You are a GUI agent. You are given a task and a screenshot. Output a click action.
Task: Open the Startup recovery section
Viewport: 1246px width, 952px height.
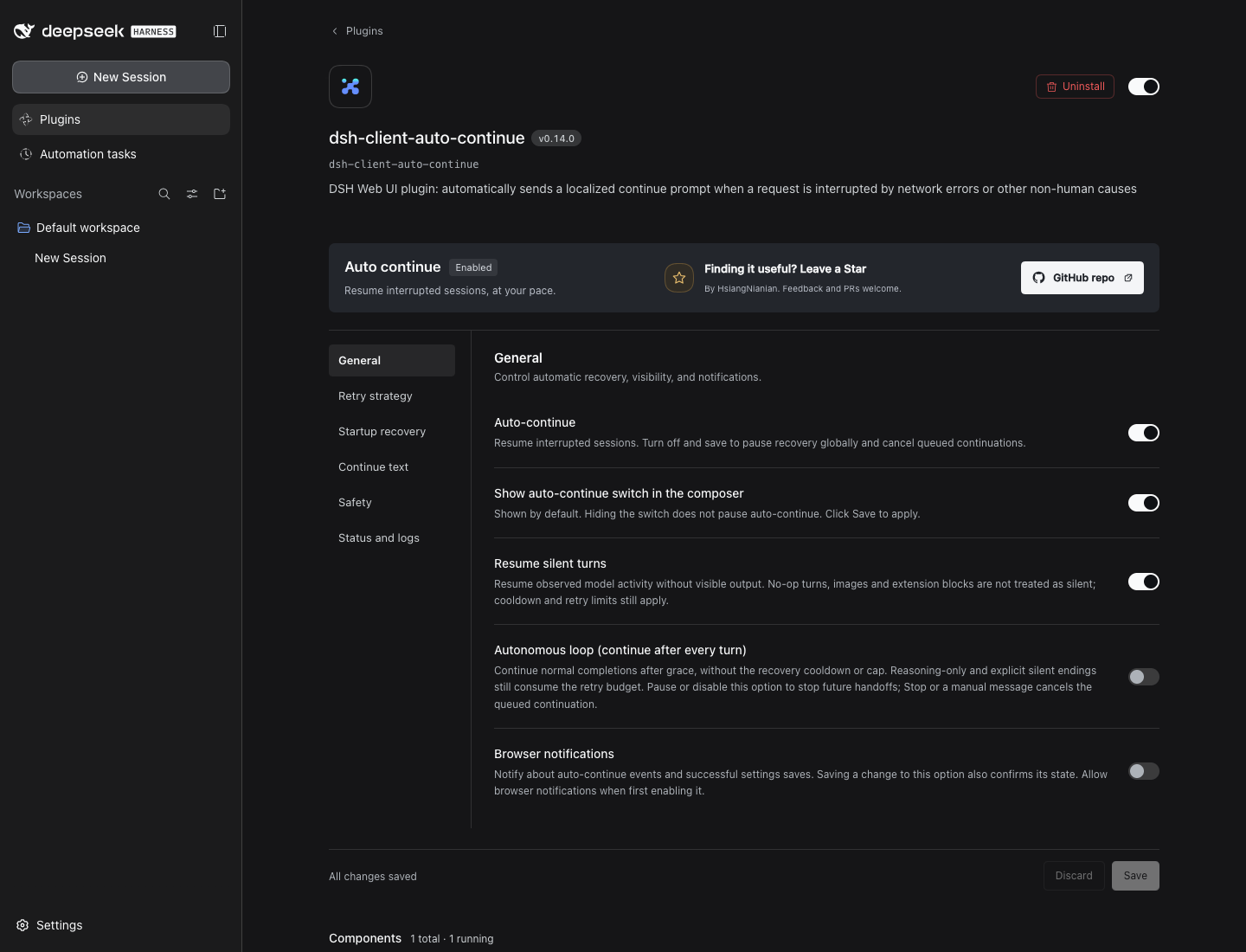(x=392, y=431)
